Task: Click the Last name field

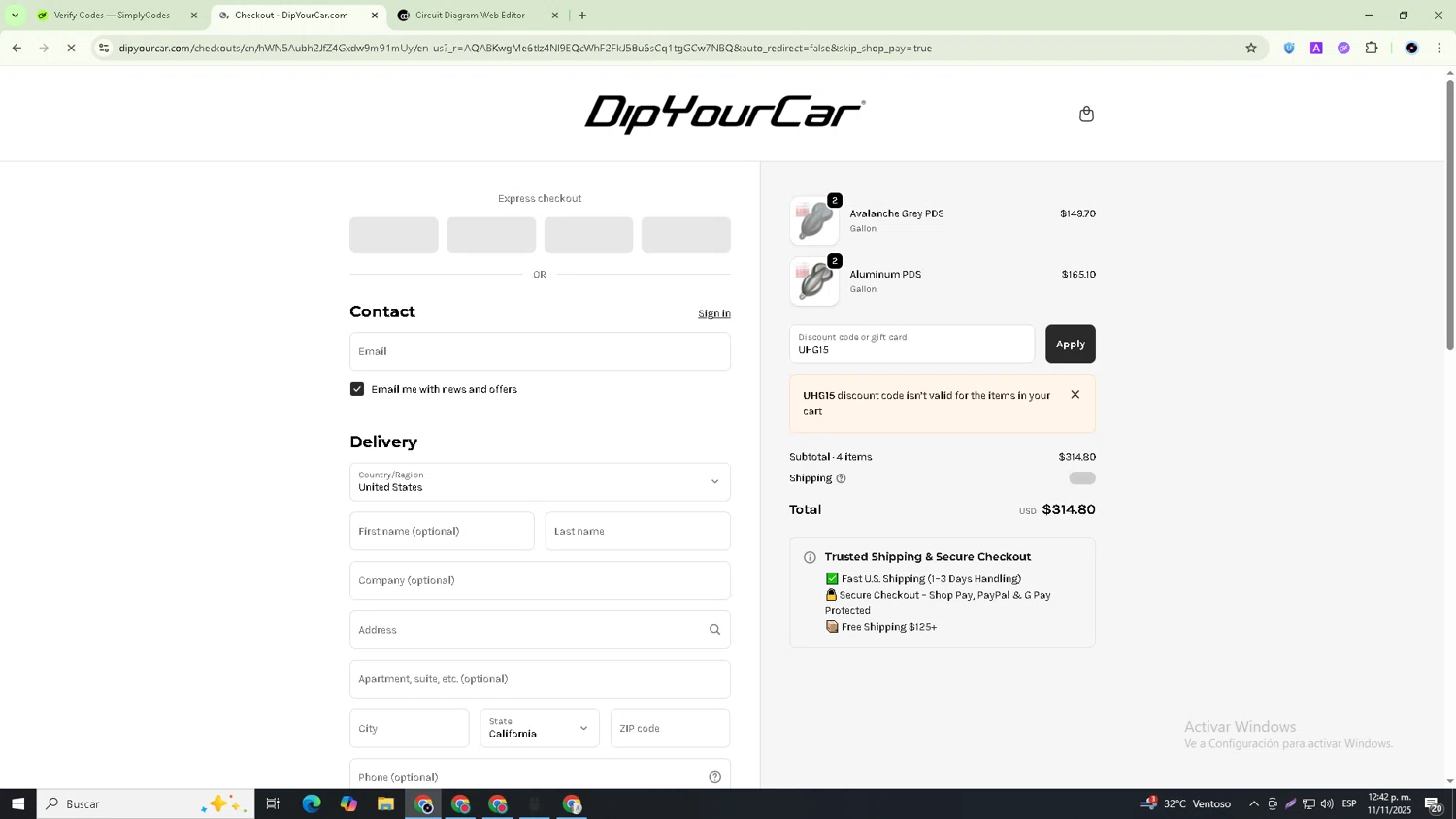Action: pos(638,532)
